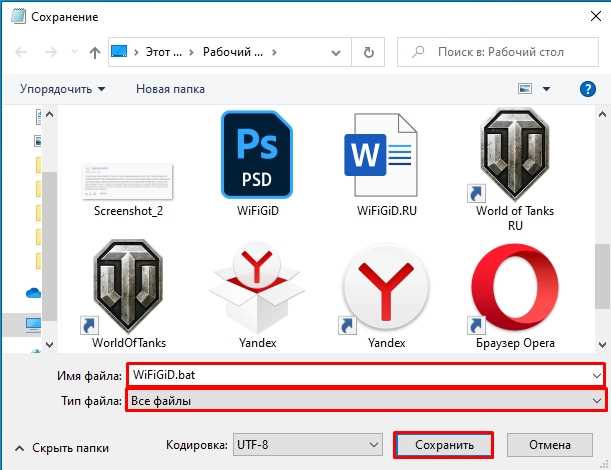Select the Yandex installer box icon
This screenshot has height=470, width=611.
257,286
